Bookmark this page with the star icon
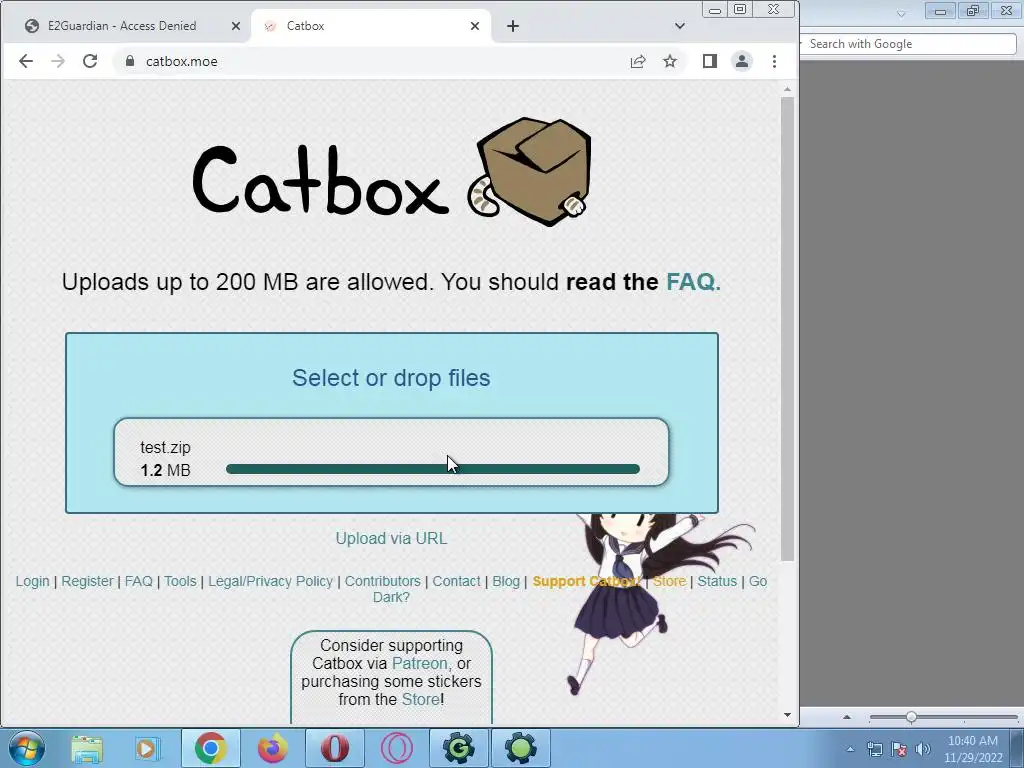This screenshot has width=1024, height=768. 670,61
